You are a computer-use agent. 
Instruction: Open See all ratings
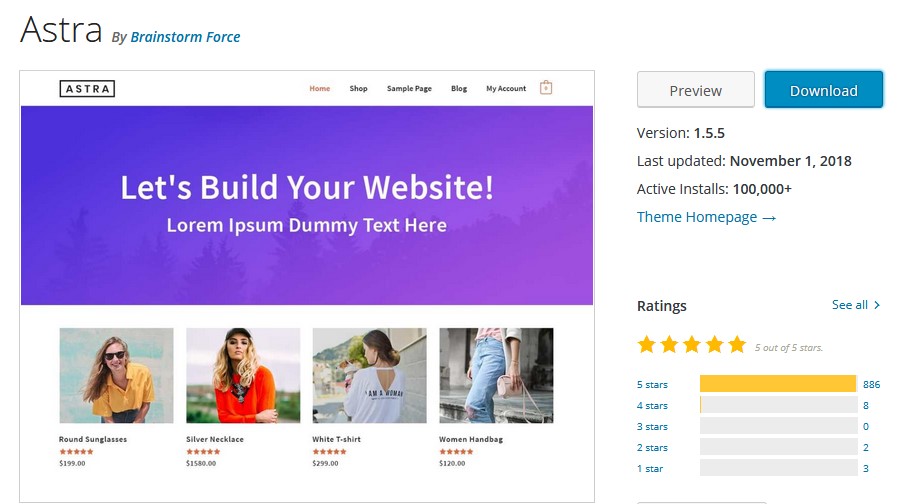[x=856, y=305]
